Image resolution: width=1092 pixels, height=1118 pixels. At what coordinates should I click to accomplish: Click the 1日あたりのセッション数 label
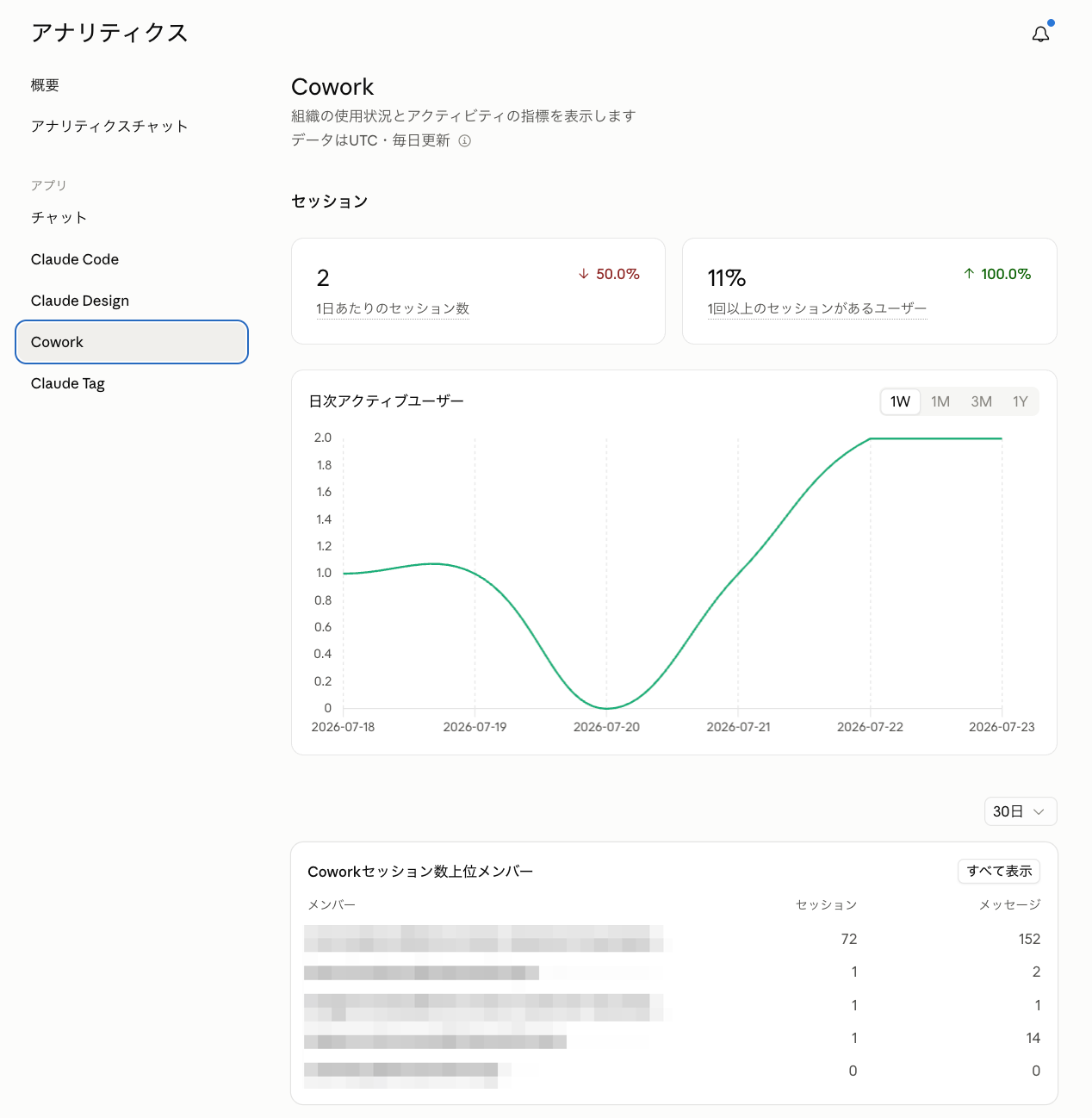(393, 308)
